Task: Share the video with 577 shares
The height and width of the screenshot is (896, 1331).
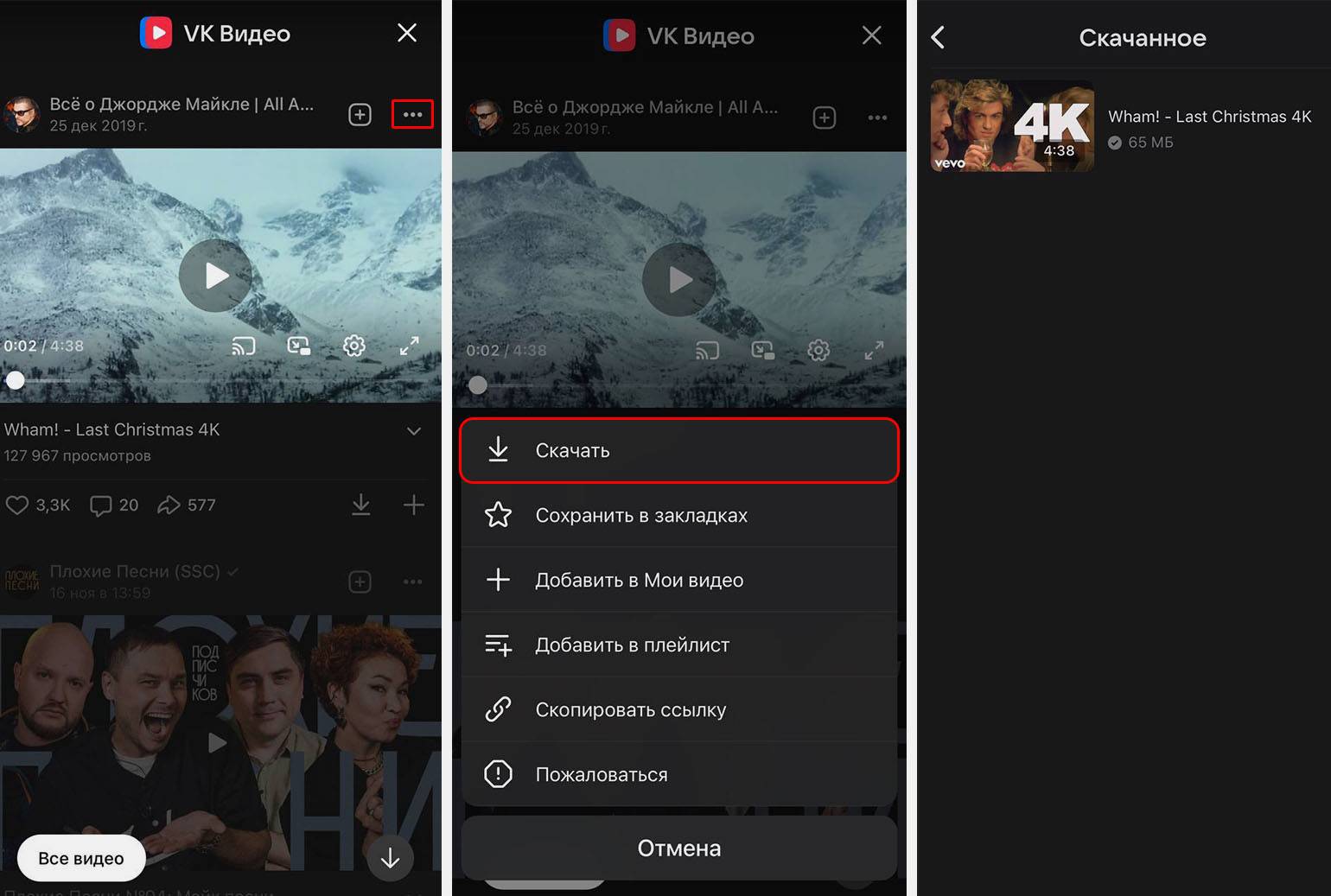Action: coord(169,505)
